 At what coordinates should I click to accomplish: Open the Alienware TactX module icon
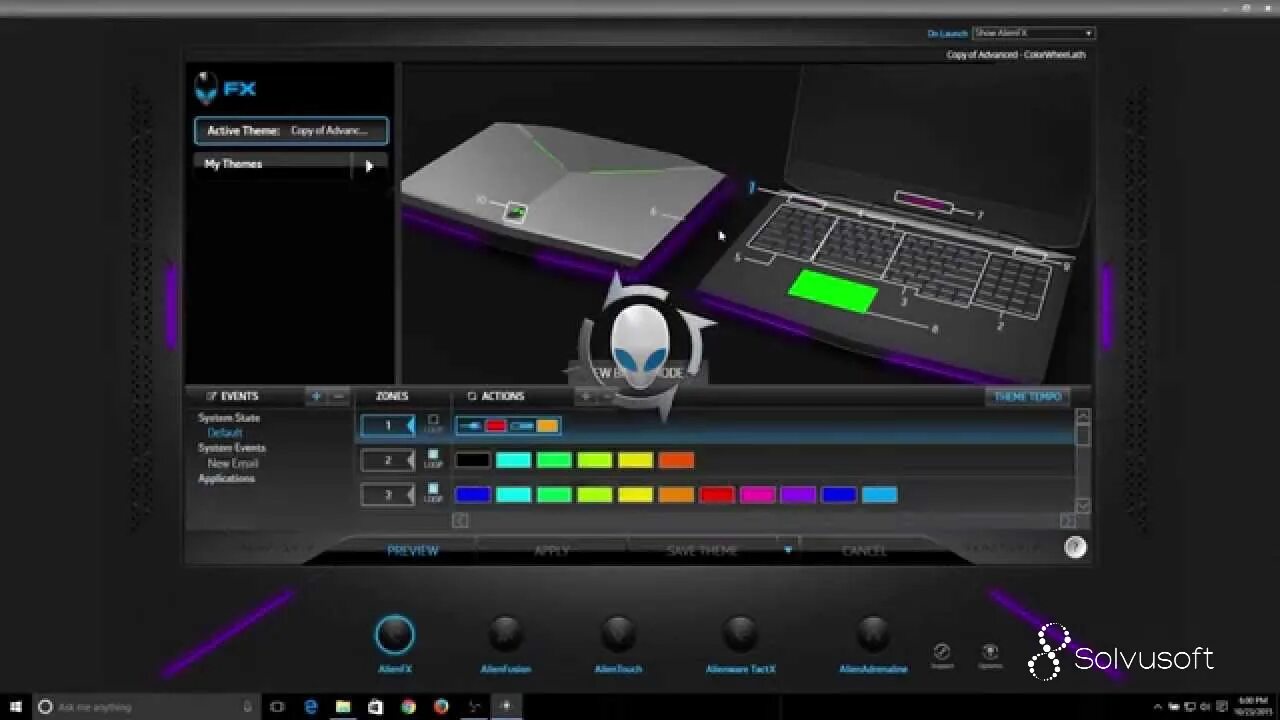[740, 634]
